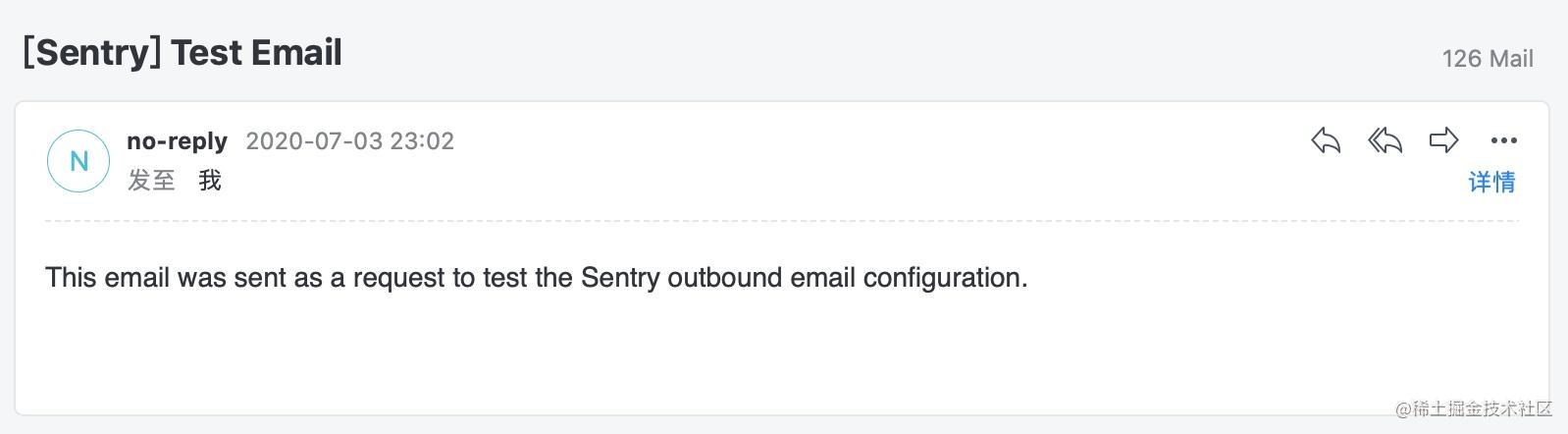Click the reply-all double arrow icon
This screenshot has width=1568, height=434.
click(1385, 140)
